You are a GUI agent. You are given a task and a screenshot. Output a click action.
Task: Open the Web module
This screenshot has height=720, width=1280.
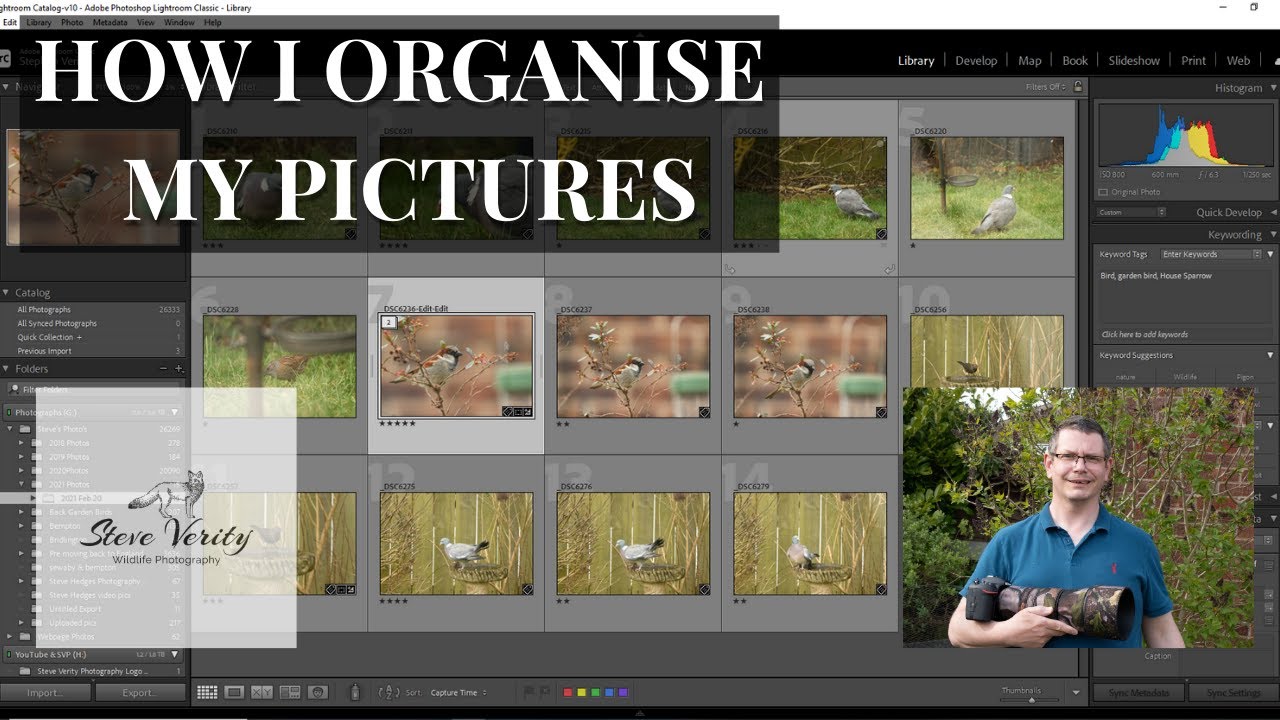pyautogui.click(x=1238, y=60)
